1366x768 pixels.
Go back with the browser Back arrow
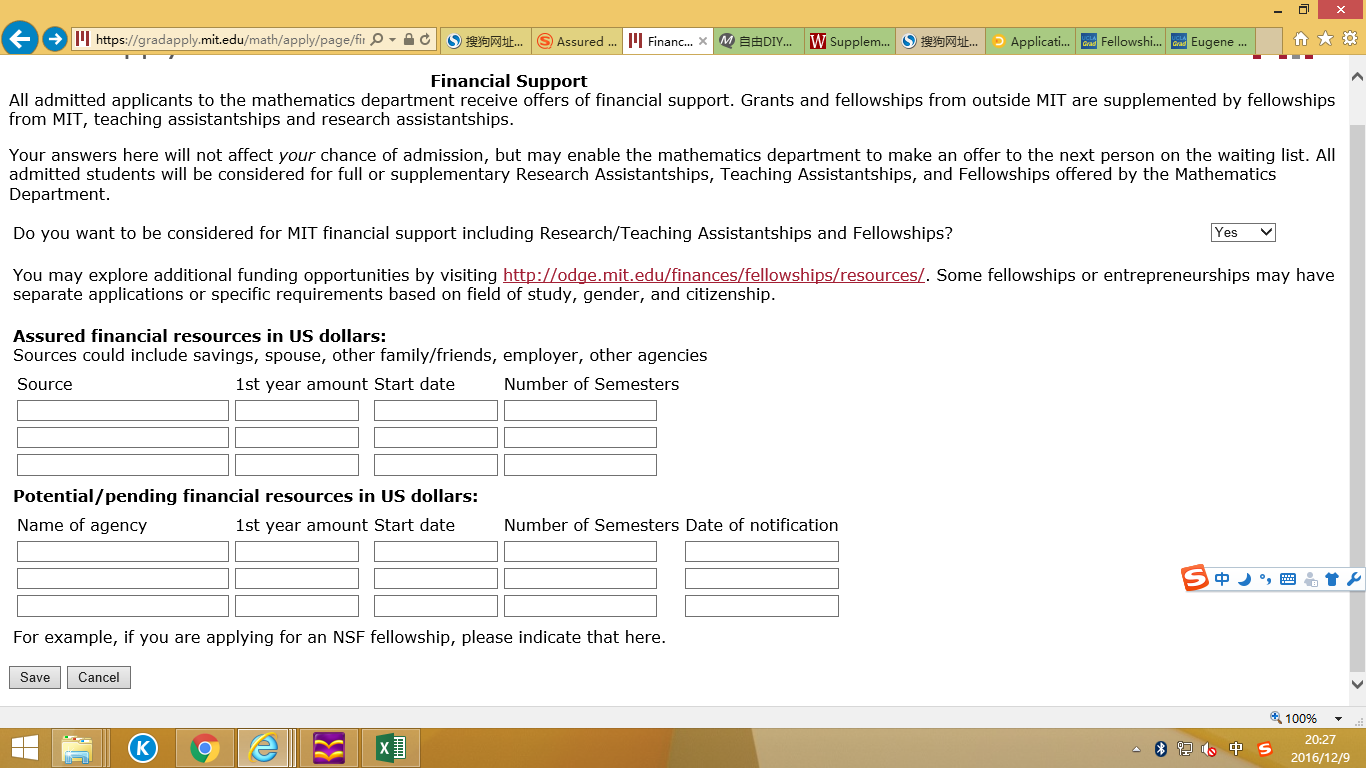[x=20, y=39]
